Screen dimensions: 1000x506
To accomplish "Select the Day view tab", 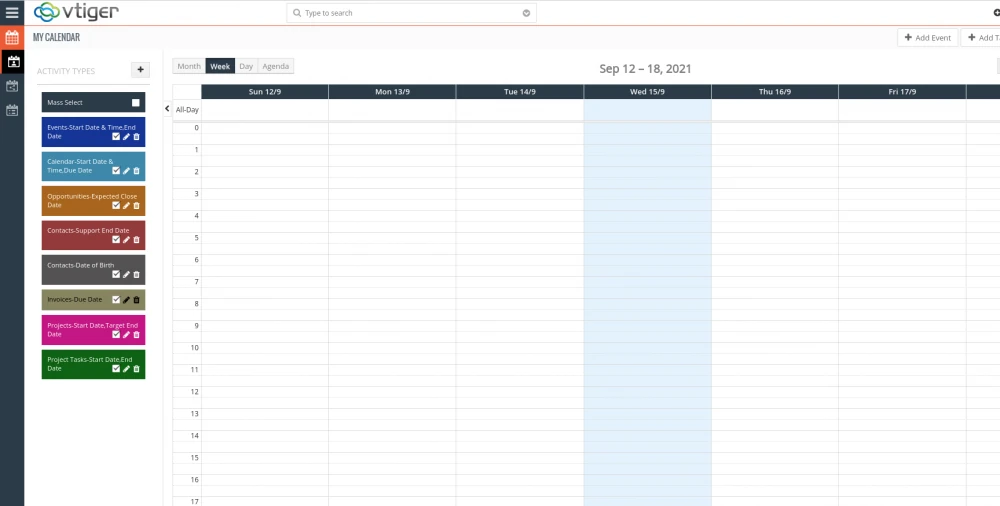I will pos(246,67).
